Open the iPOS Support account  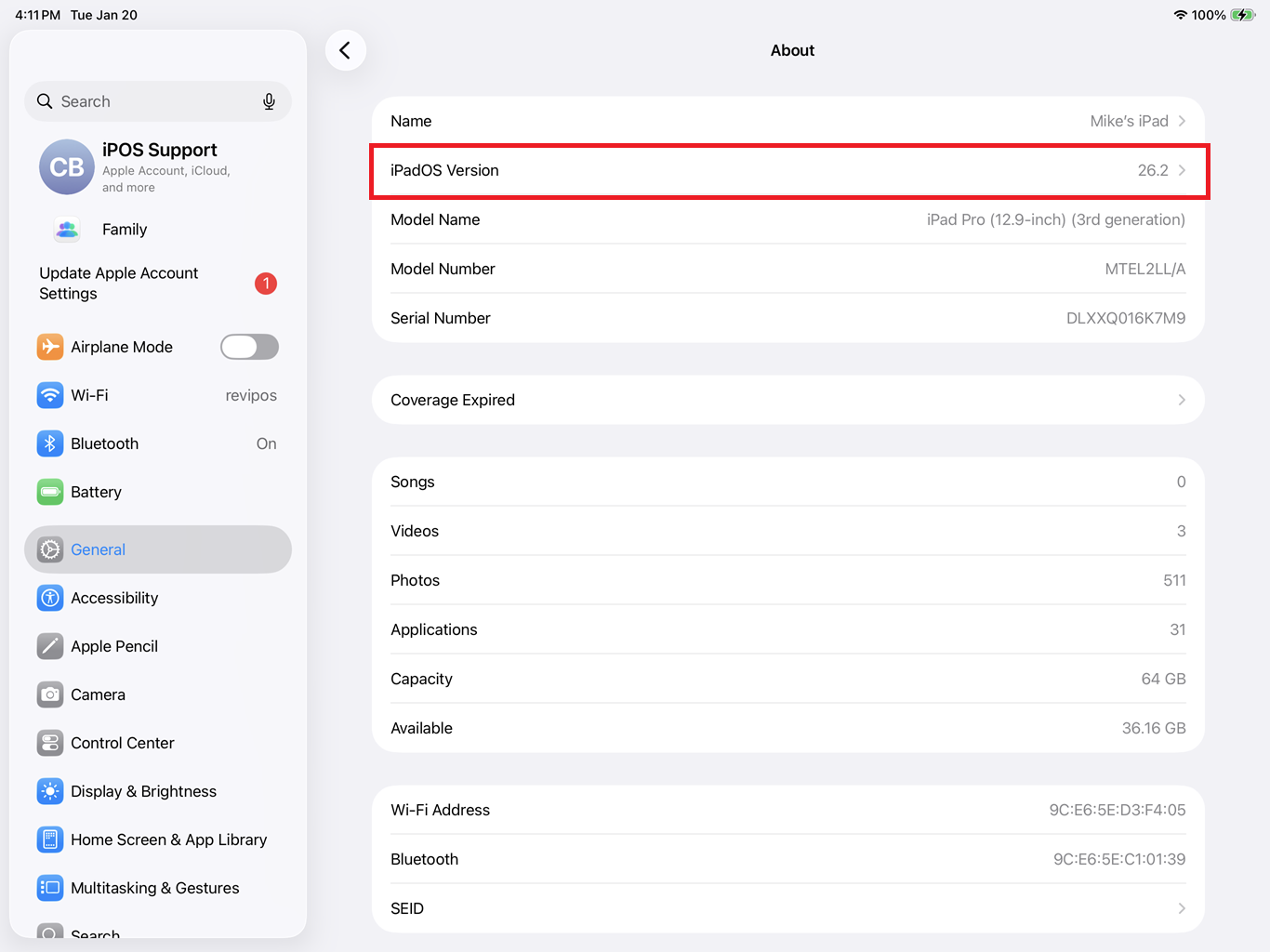pyautogui.click(x=158, y=167)
